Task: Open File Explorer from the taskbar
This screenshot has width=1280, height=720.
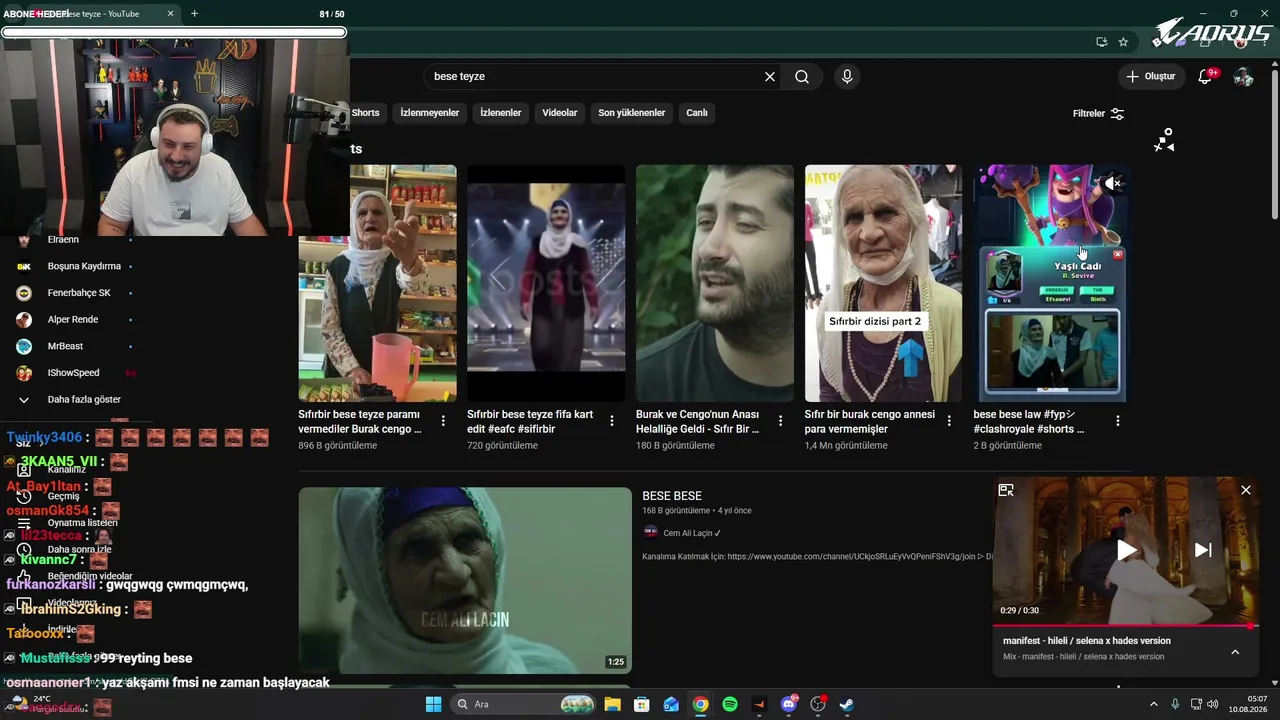Action: pos(612,704)
